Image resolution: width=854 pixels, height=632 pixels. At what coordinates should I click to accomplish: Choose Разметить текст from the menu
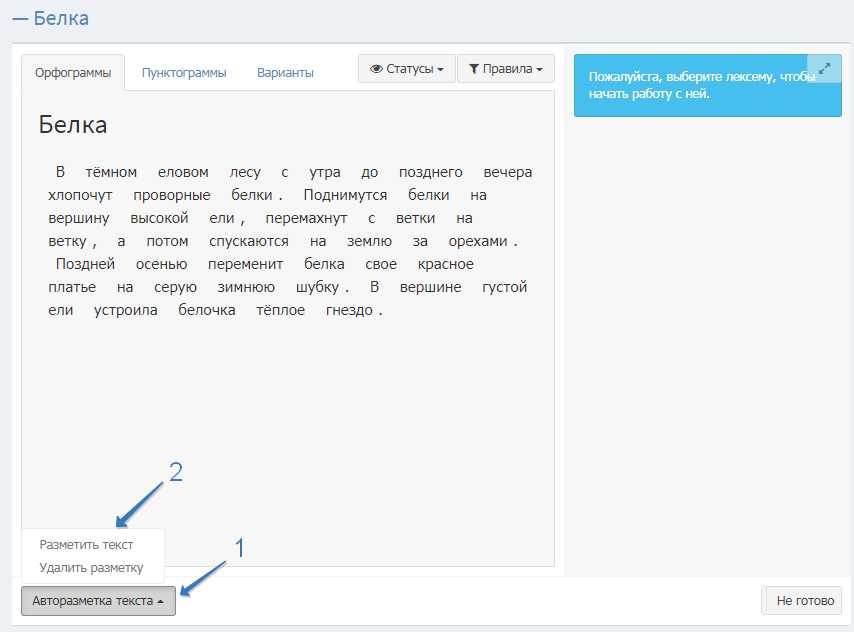coord(86,545)
